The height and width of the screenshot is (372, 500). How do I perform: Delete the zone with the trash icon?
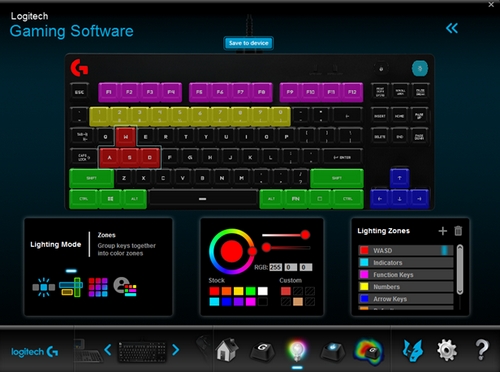(458, 231)
